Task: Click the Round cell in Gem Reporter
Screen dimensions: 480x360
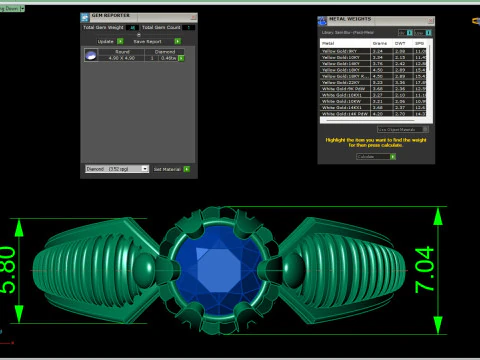Action: click(122, 52)
